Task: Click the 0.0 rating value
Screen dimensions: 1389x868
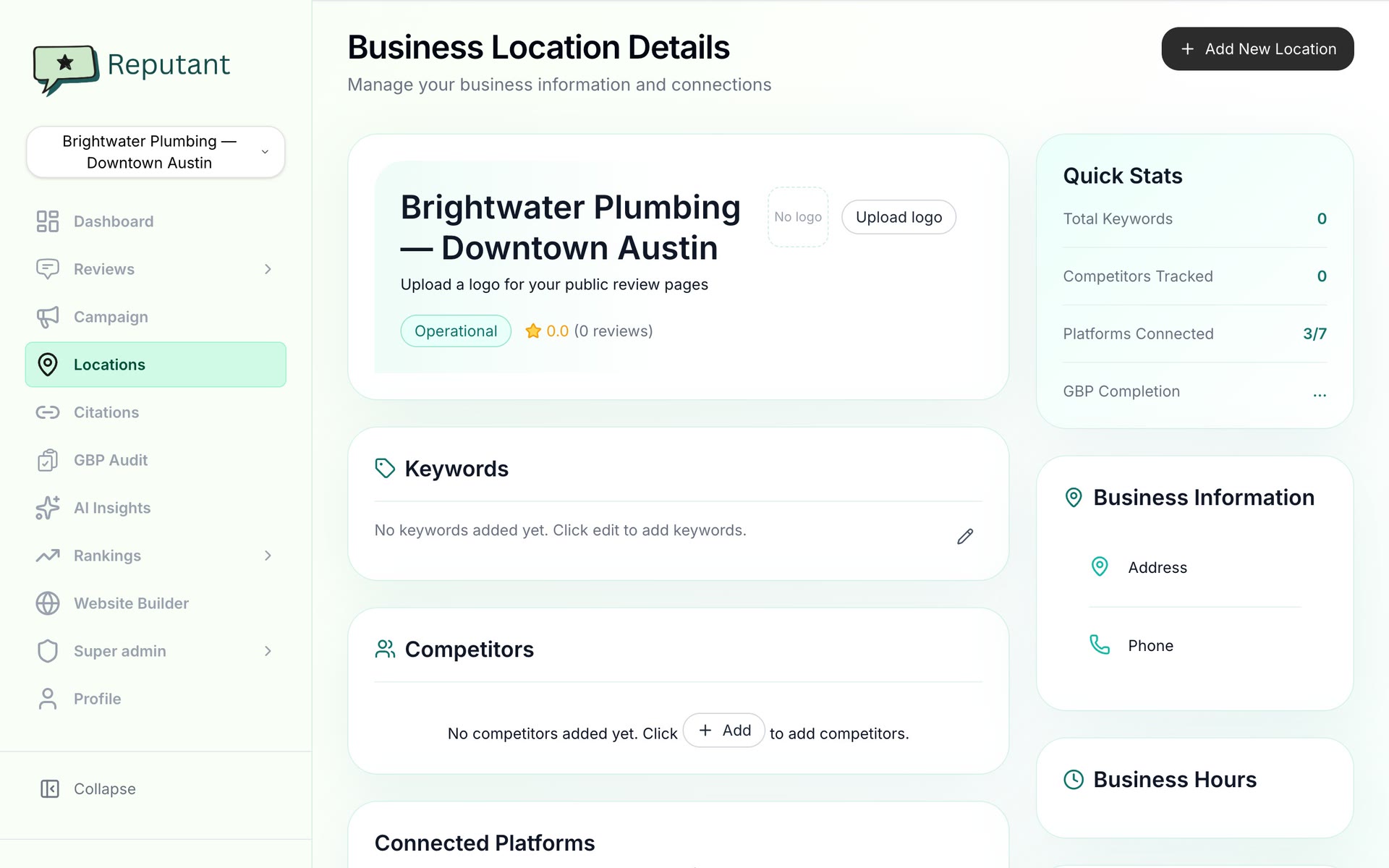Action: [x=557, y=331]
